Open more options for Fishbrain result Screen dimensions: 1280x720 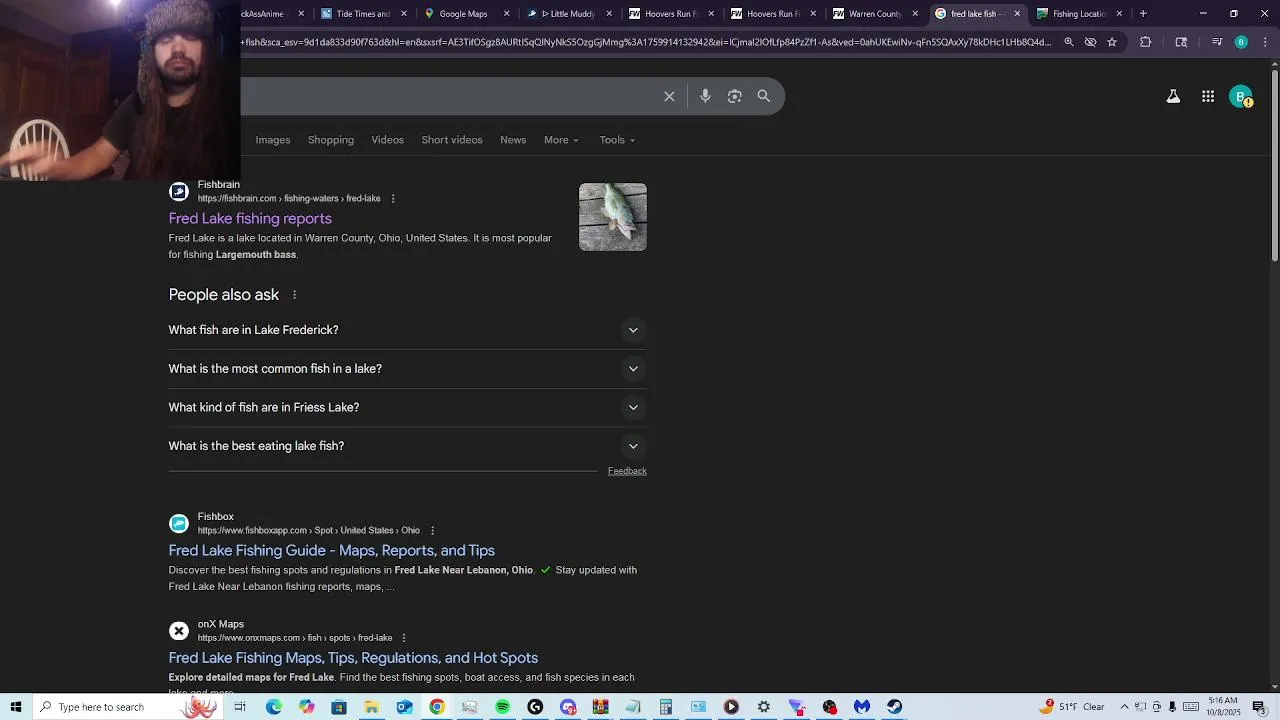(393, 199)
